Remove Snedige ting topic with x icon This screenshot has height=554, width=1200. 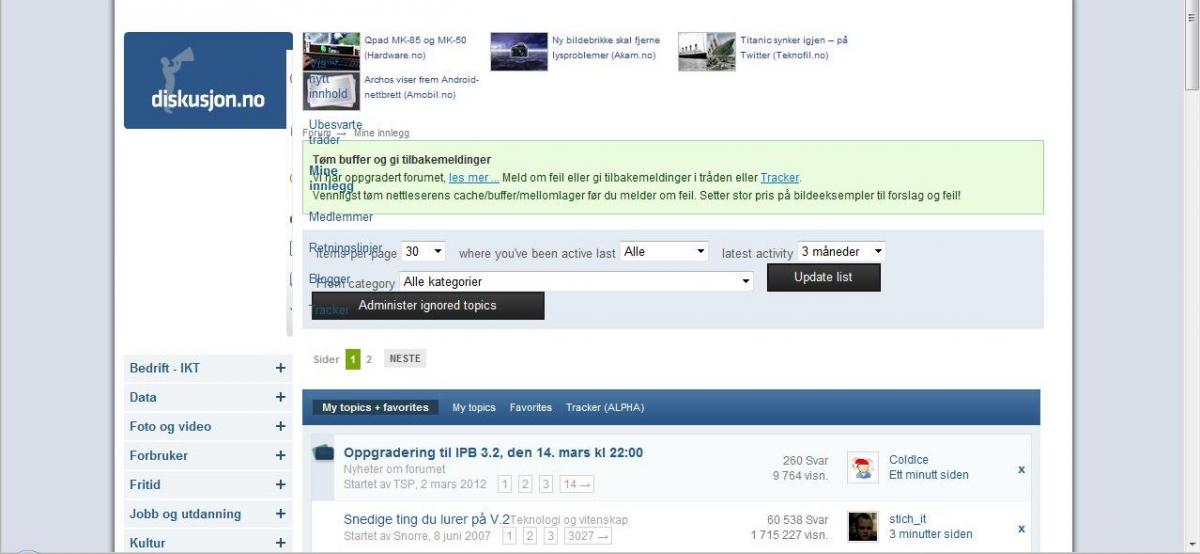point(1021,528)
